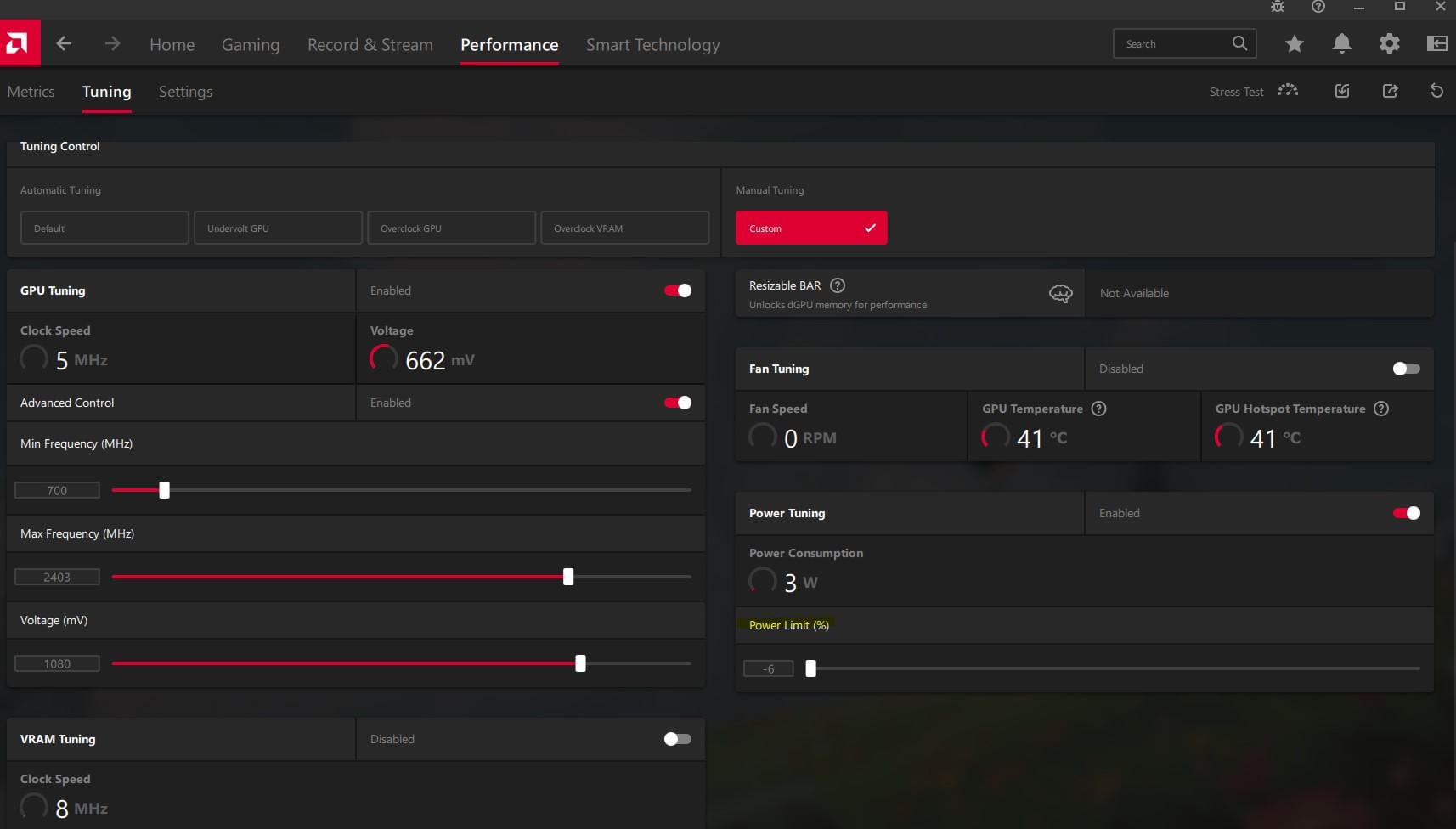Enable the Fan Tuning toggle
Viewport: 1456px width, 829px height.
click(x=1407, y=369)
